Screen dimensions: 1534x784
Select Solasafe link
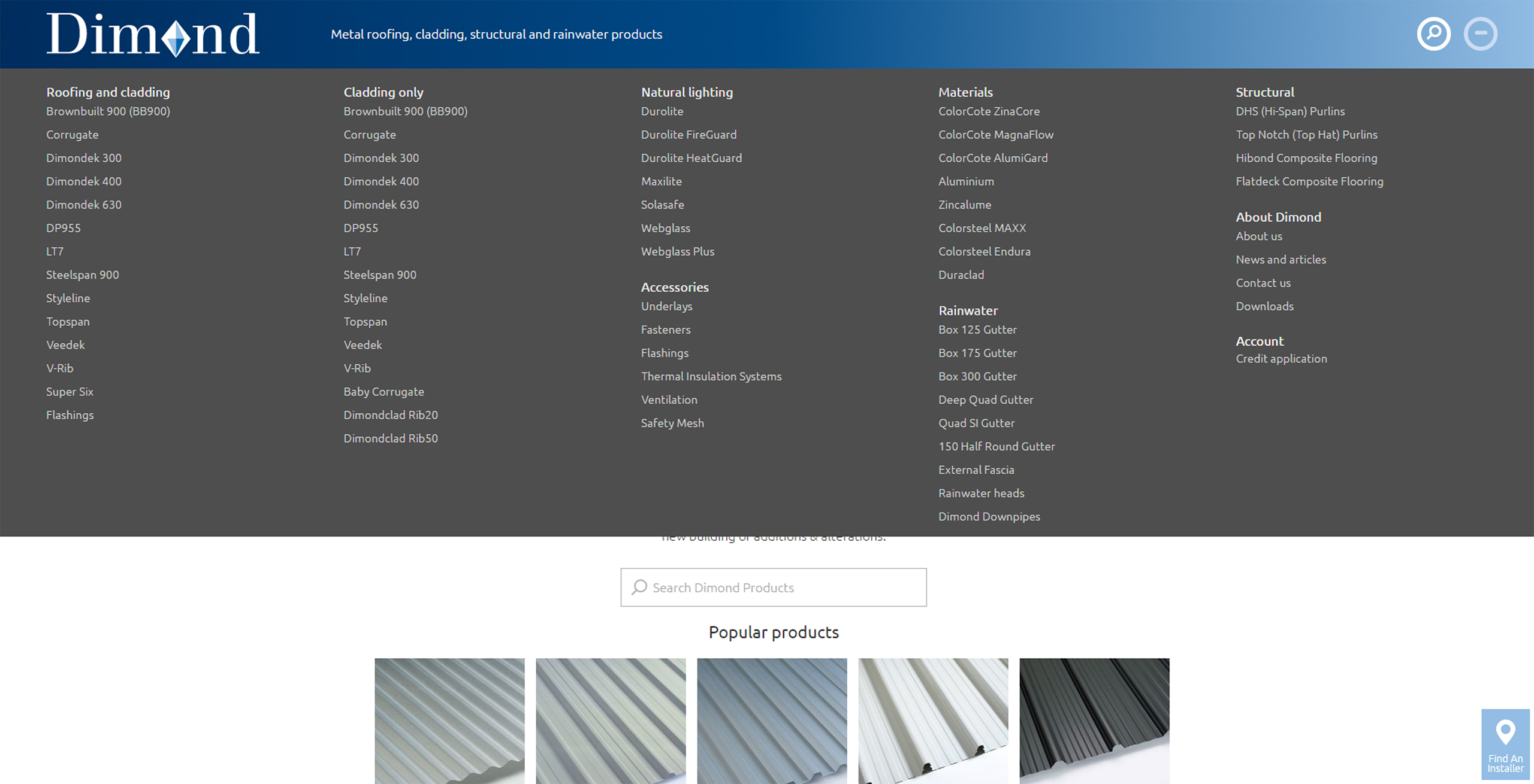click(662, 205)
